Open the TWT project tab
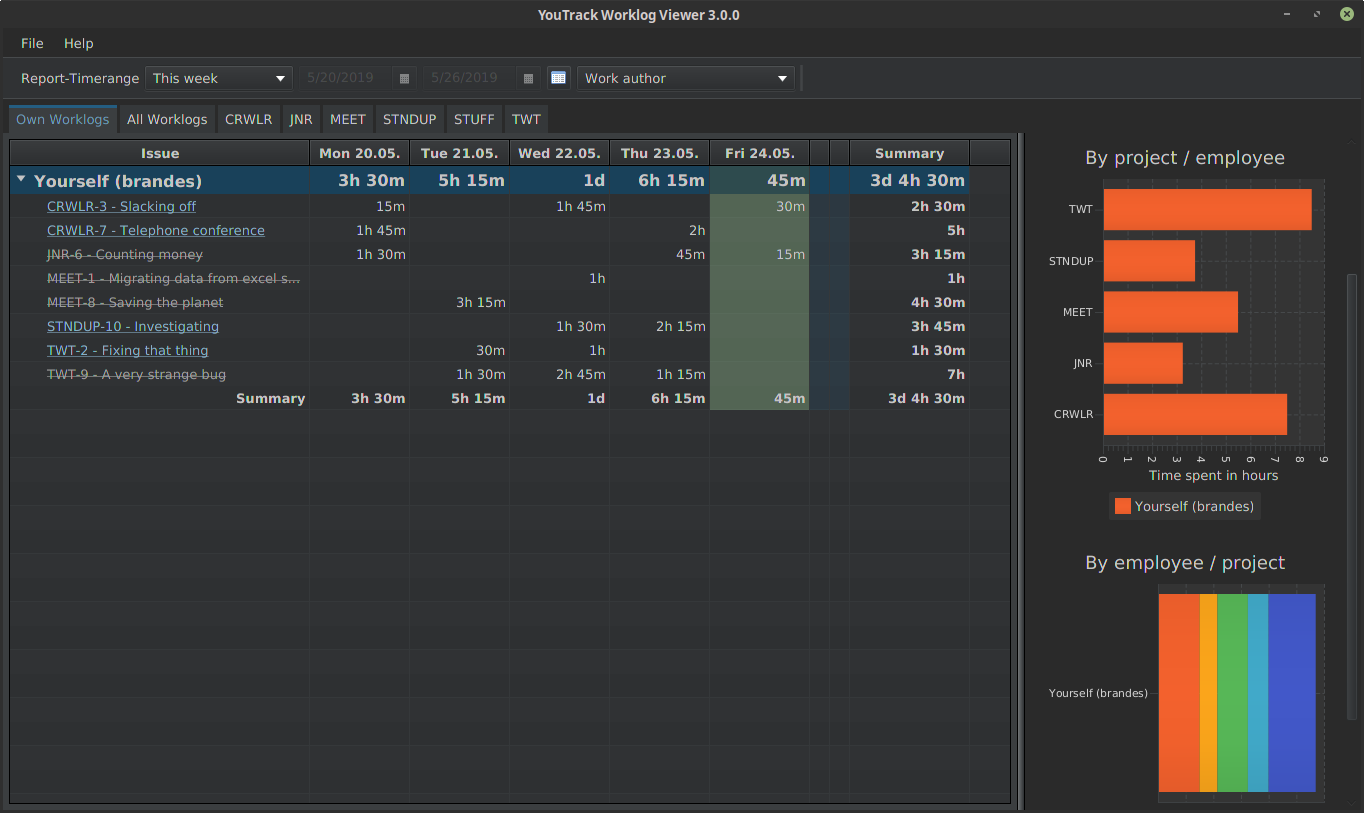This screenshot has width=1364, height=813. (526, 119)
